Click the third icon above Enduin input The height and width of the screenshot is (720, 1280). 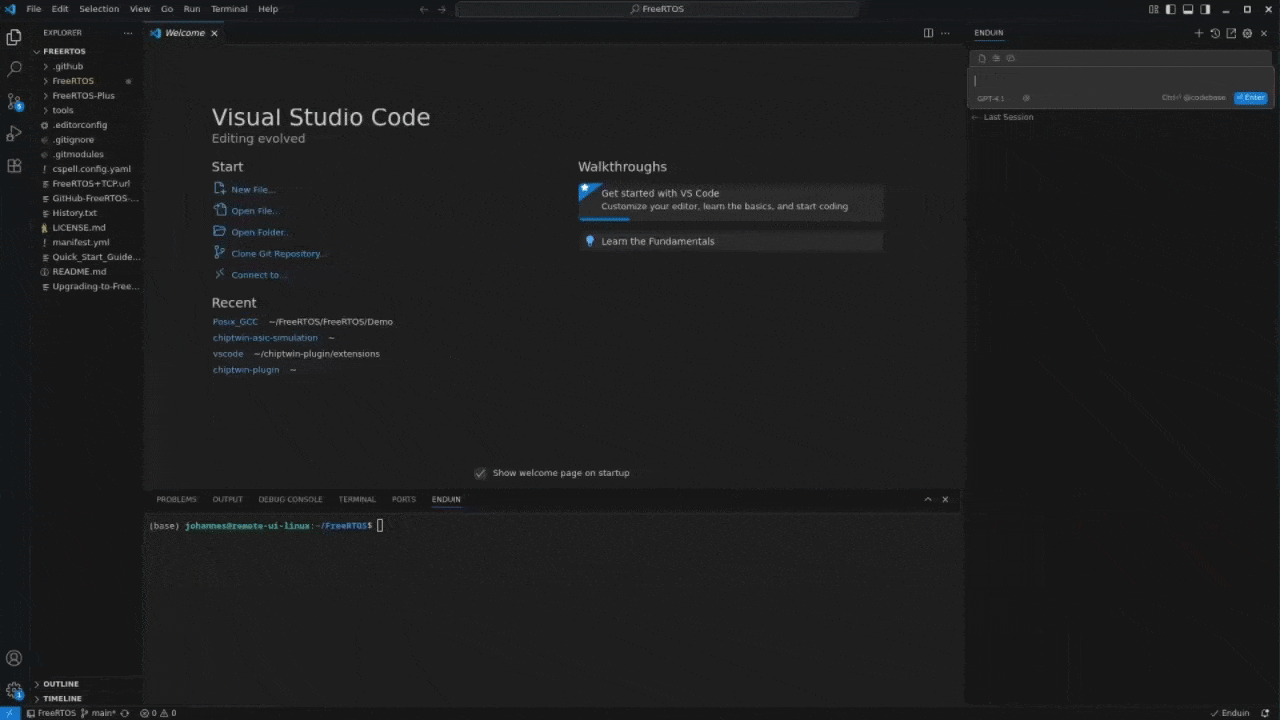pyautogui.click(x=1010, y=58)
